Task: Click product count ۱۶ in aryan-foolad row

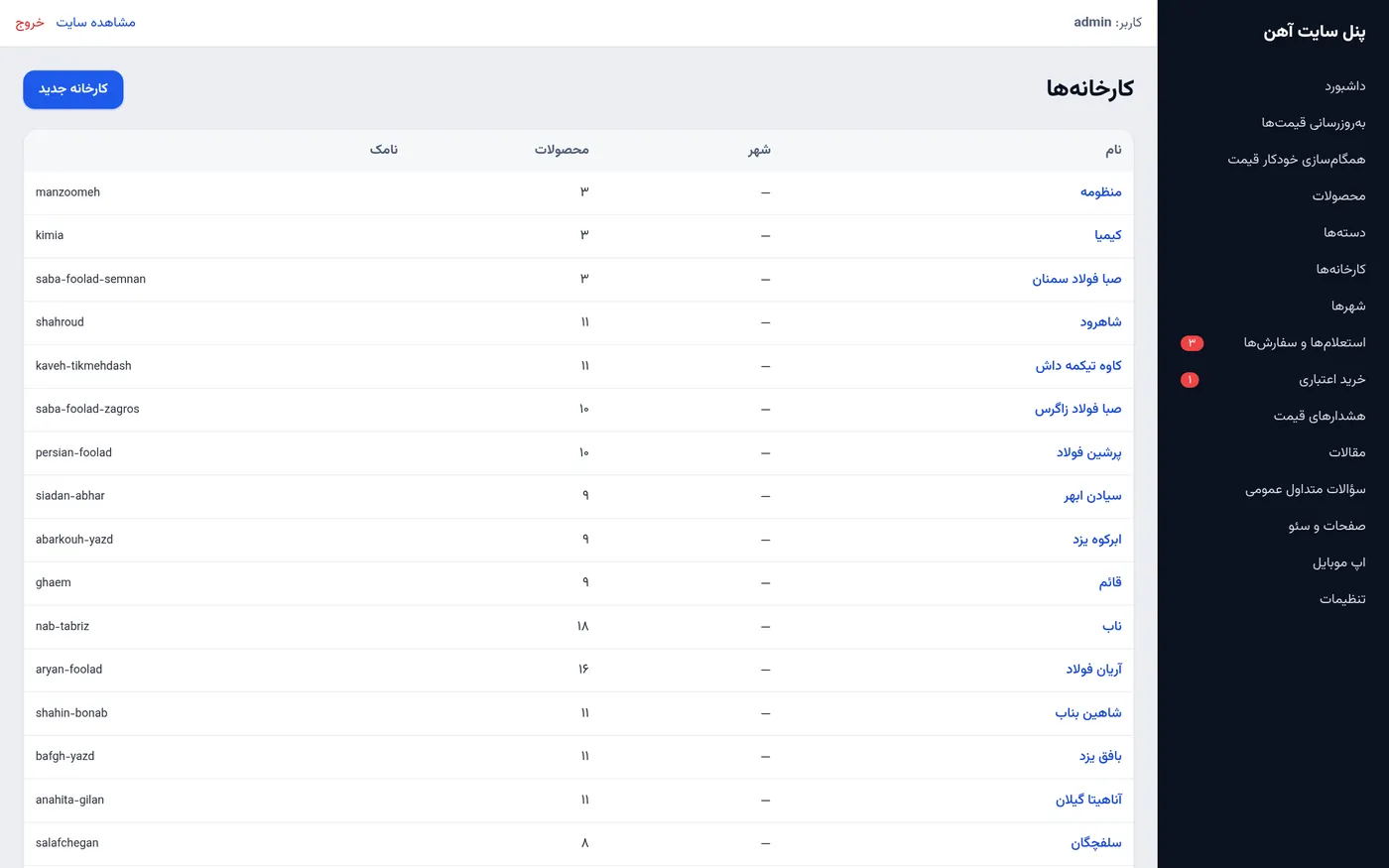Action: (583, 670)
